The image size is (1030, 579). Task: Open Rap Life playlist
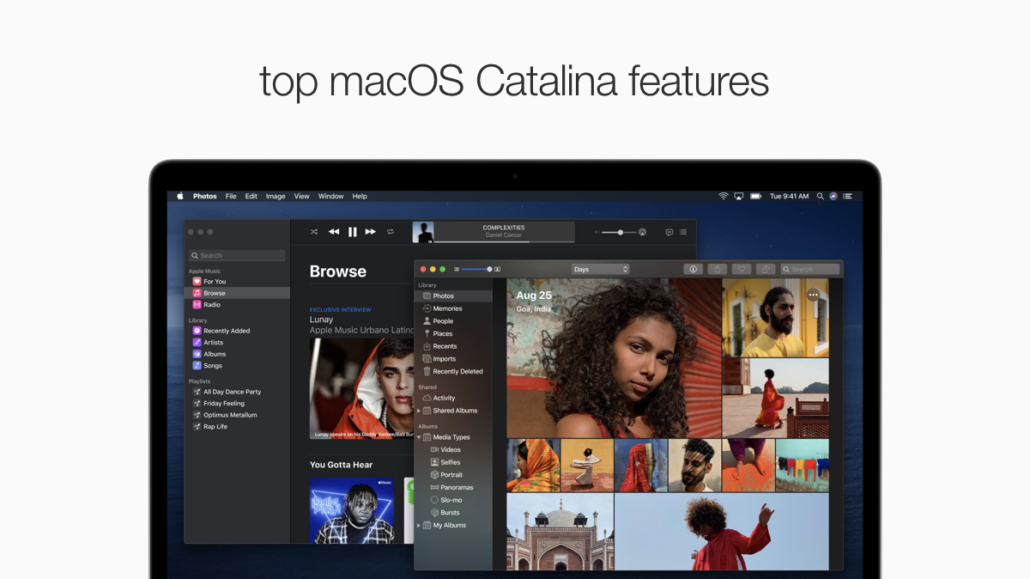coord(237,427)
